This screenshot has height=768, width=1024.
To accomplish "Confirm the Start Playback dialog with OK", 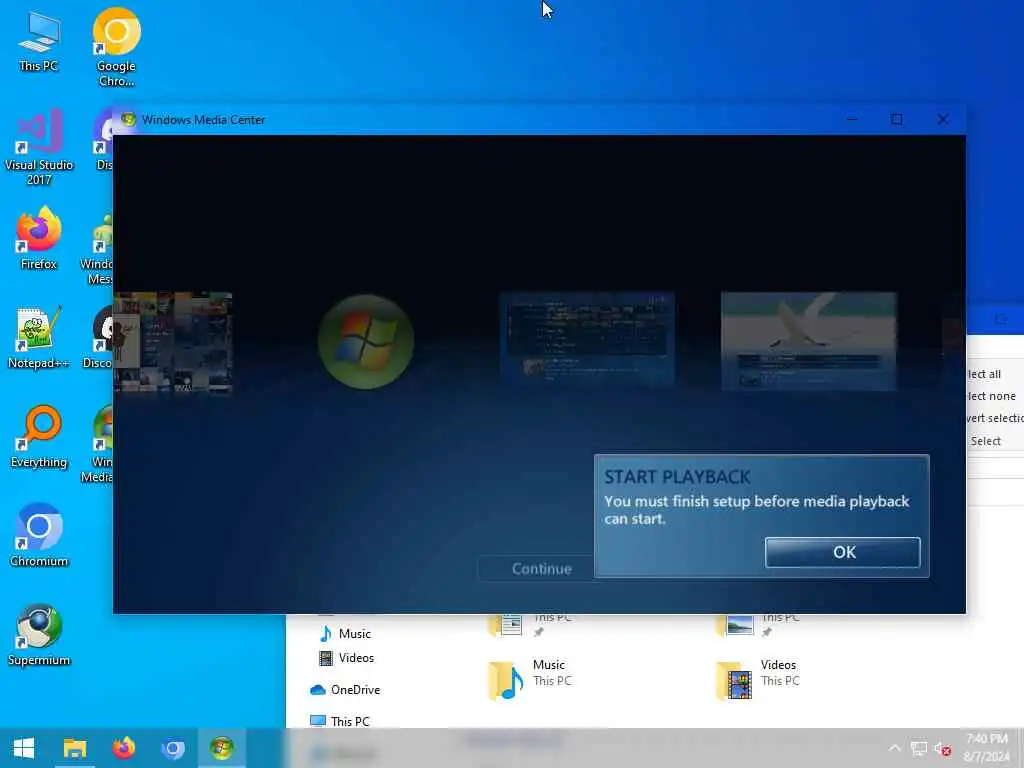I will (842, 552).
